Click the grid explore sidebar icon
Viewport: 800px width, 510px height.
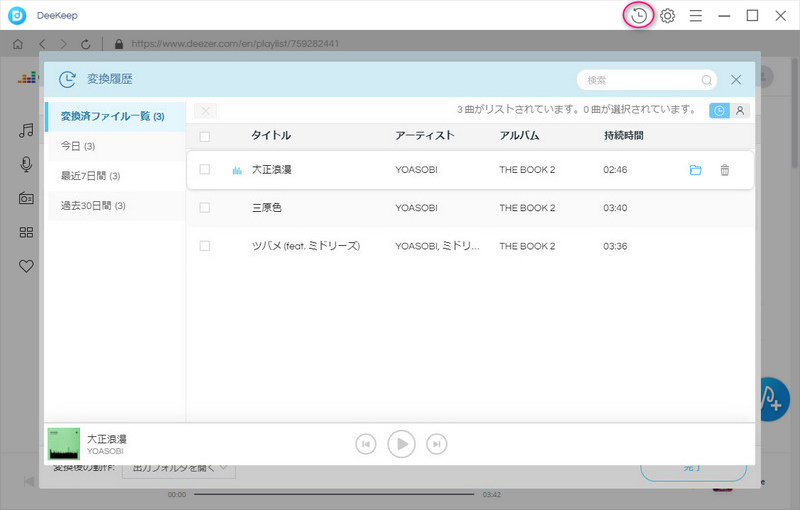[26, 232]
